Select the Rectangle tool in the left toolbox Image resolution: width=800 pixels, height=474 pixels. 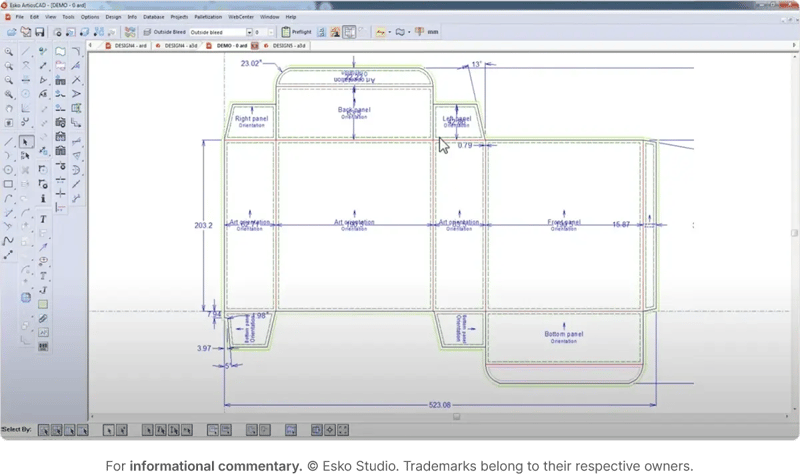(8, 184)
